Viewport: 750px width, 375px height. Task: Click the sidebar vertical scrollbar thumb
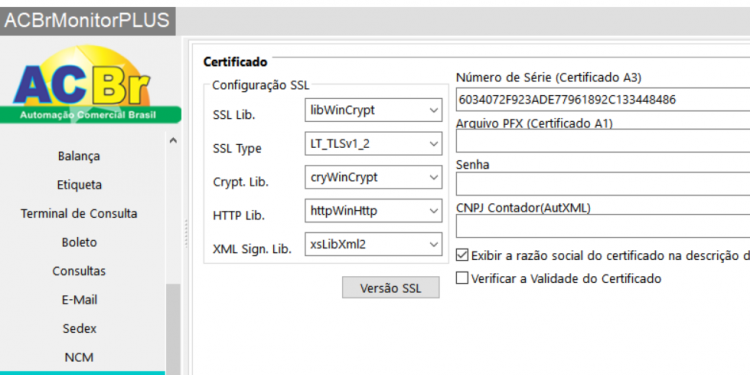coord(173,329)
